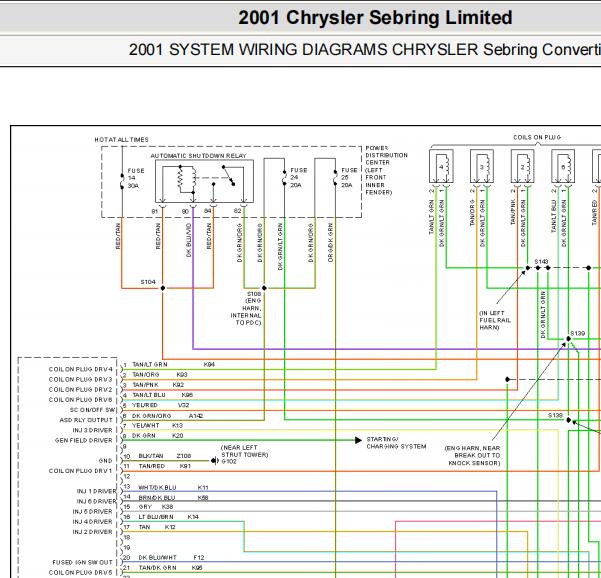Click the 'INJ 4 DRIVER' pin label
Screen dimensions: 601x578
[x=93, y=522]
